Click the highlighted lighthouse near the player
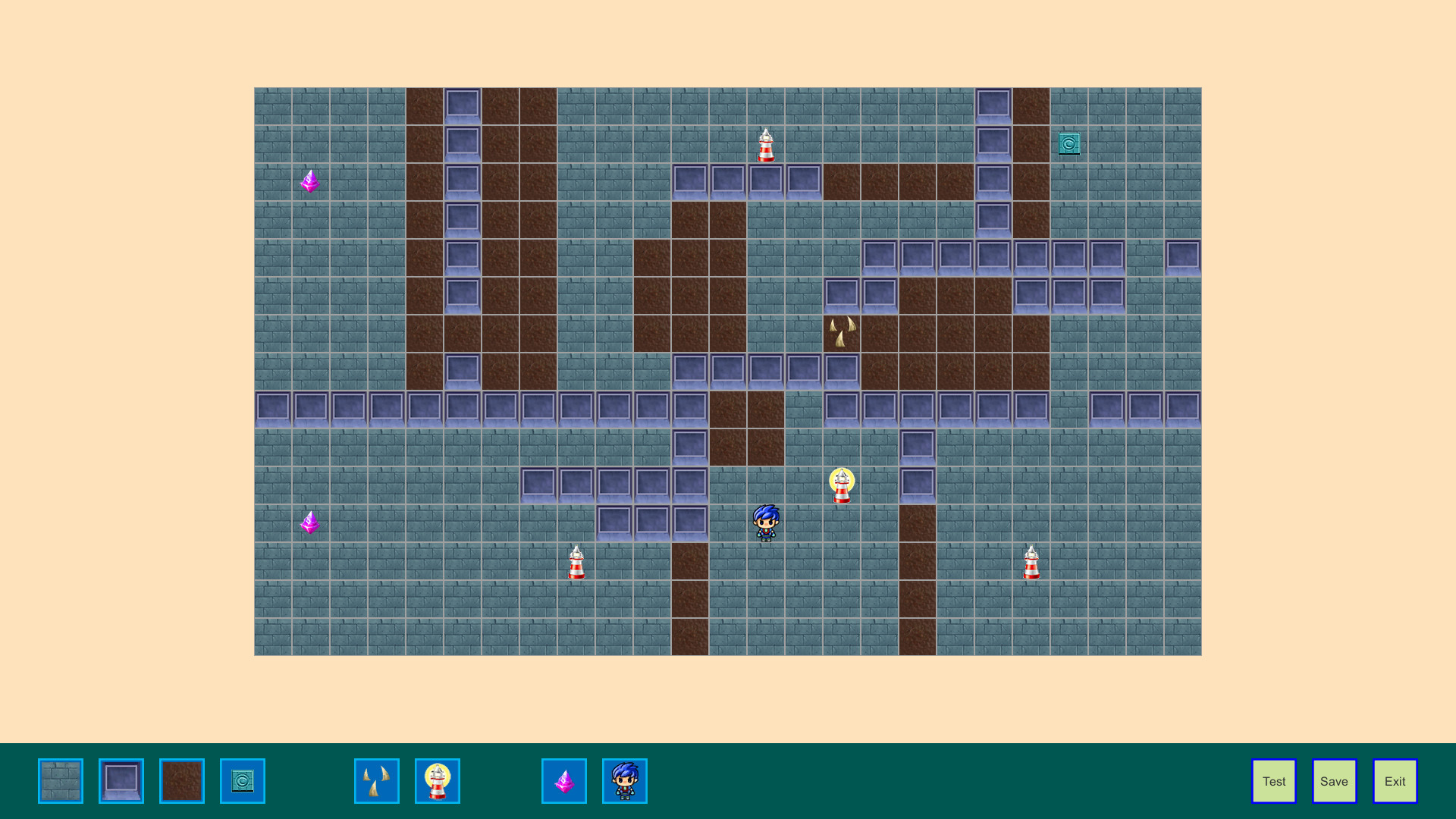Screen dimensions: 1456x819 point(842,485)
